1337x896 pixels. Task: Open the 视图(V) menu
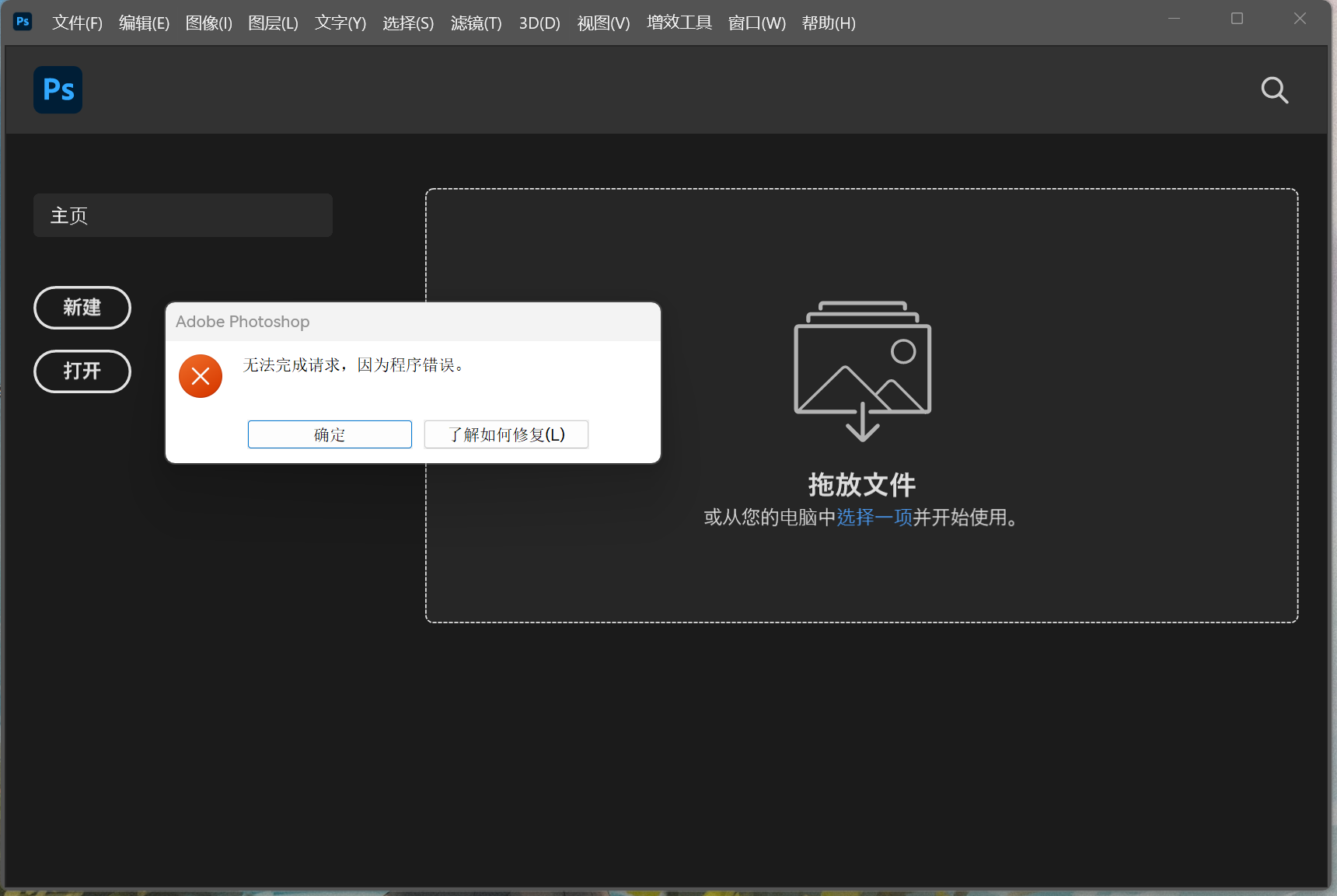603,23
